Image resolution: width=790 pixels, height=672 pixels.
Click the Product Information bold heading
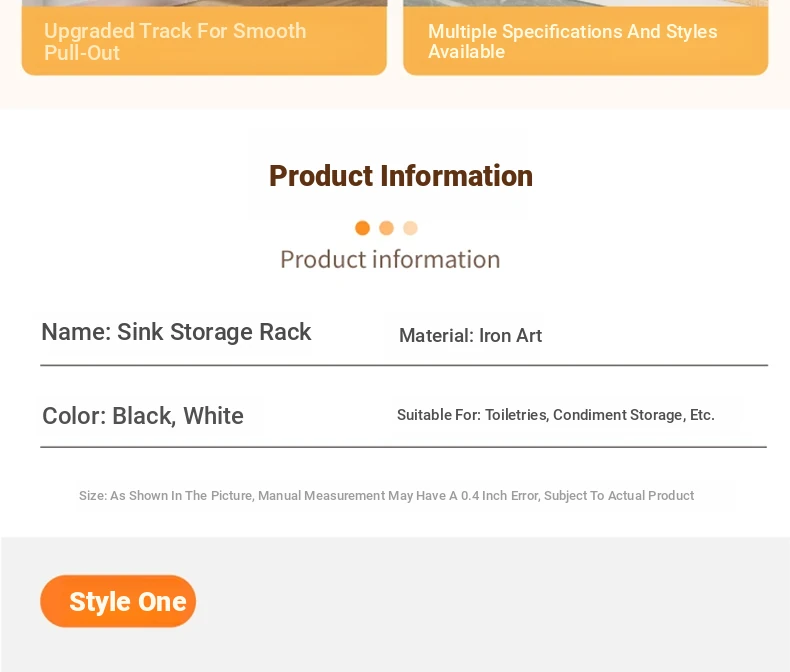[x=401, y=176]
